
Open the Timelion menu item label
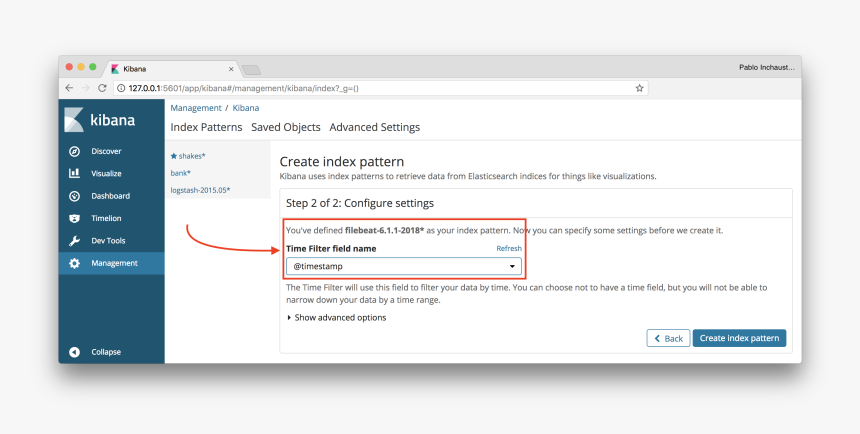pos(106,218)
